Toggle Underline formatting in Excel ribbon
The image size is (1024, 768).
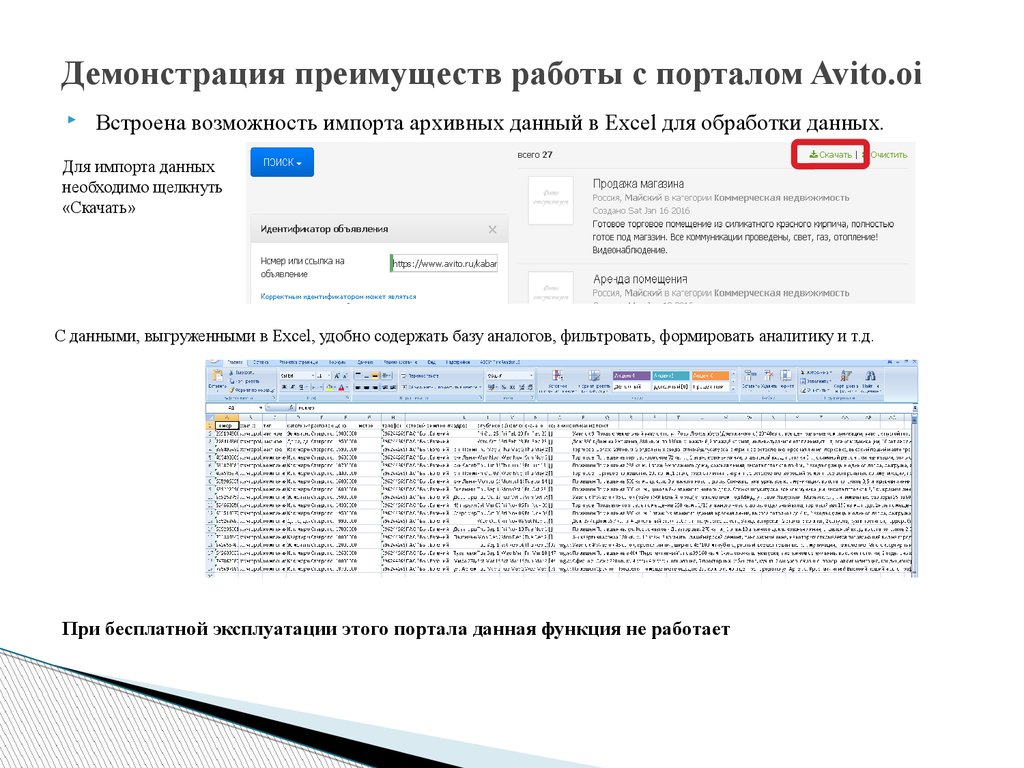point(301,387)
